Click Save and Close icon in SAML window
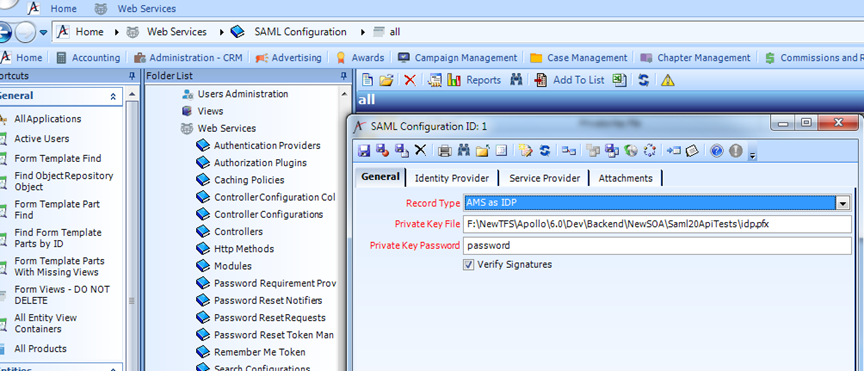Viewport: 864px width, 371px height. pos(382,150)
